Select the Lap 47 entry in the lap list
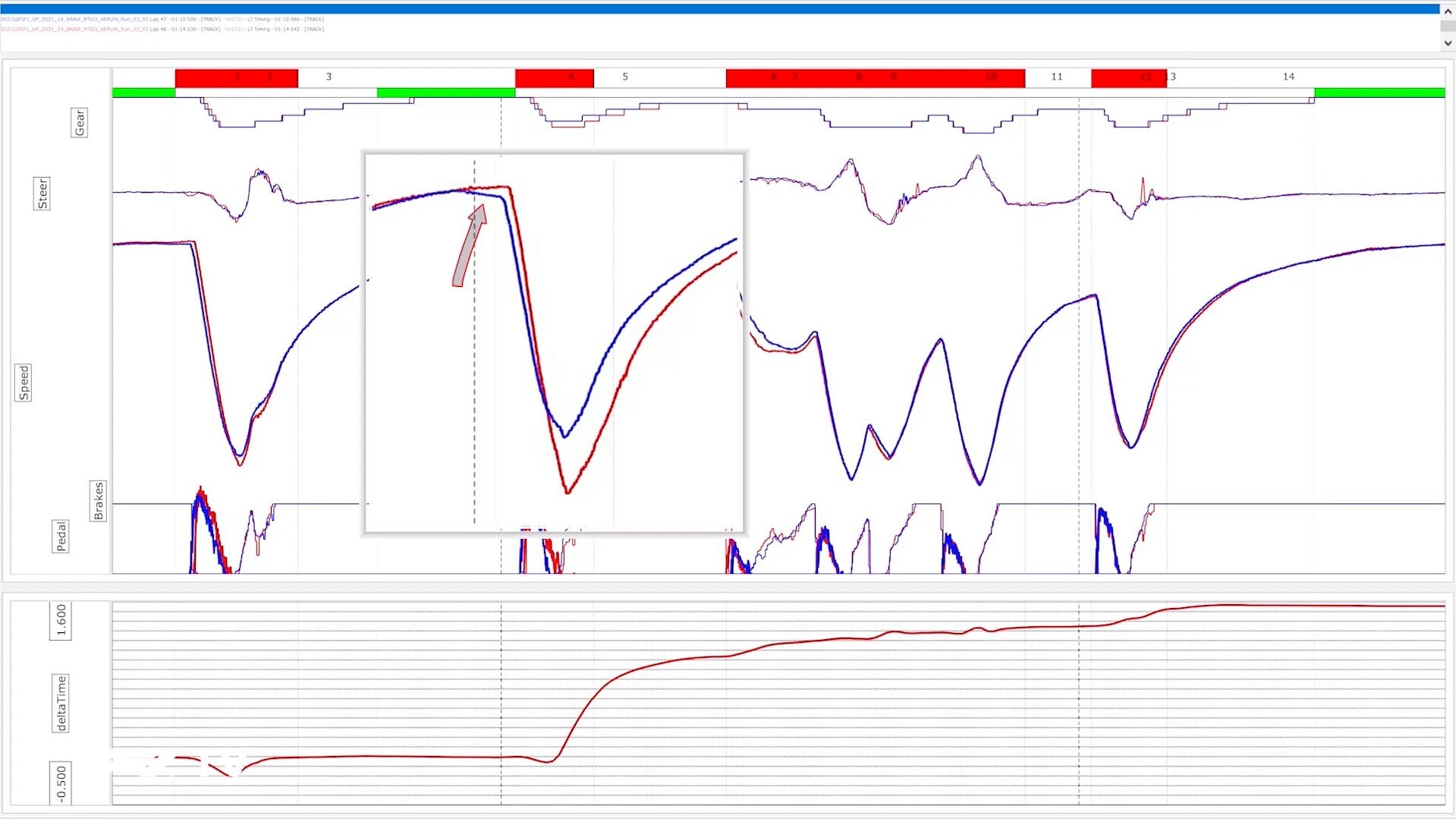Screen dimensions: 1456x819 click(x=162, y=19)
